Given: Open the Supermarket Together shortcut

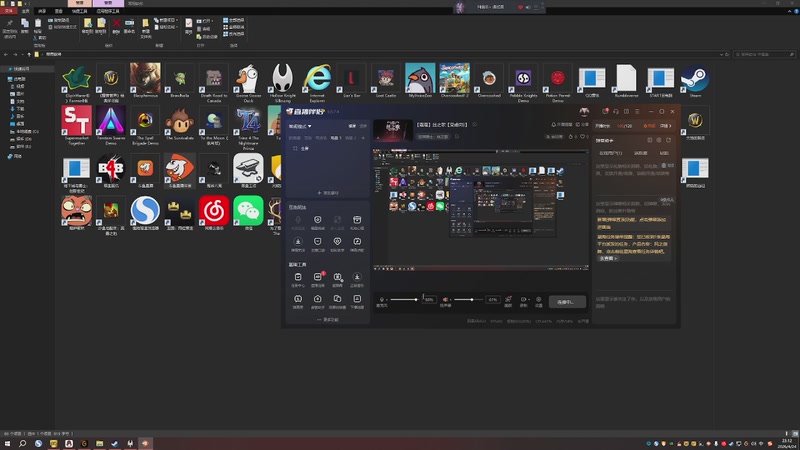Looking at the screenshot, I should [77, 126].
